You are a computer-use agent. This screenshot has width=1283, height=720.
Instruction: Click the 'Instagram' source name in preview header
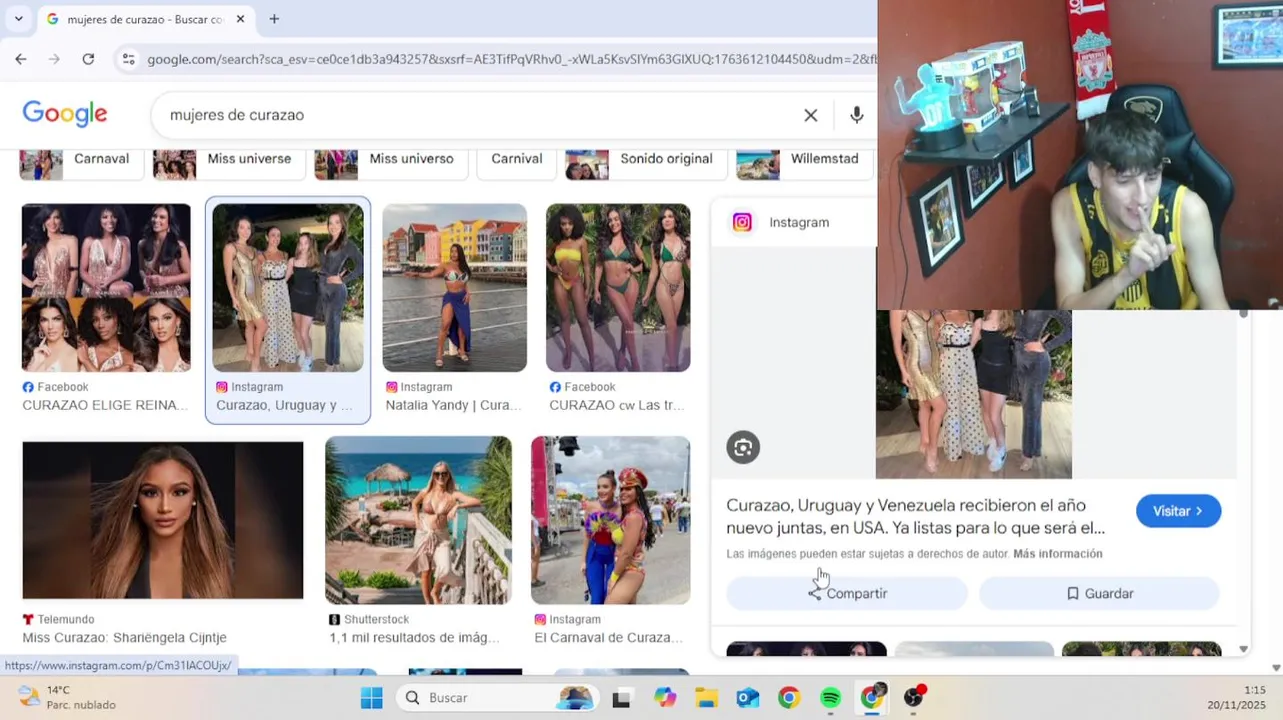pyautogui.click(x=799, y=222)
